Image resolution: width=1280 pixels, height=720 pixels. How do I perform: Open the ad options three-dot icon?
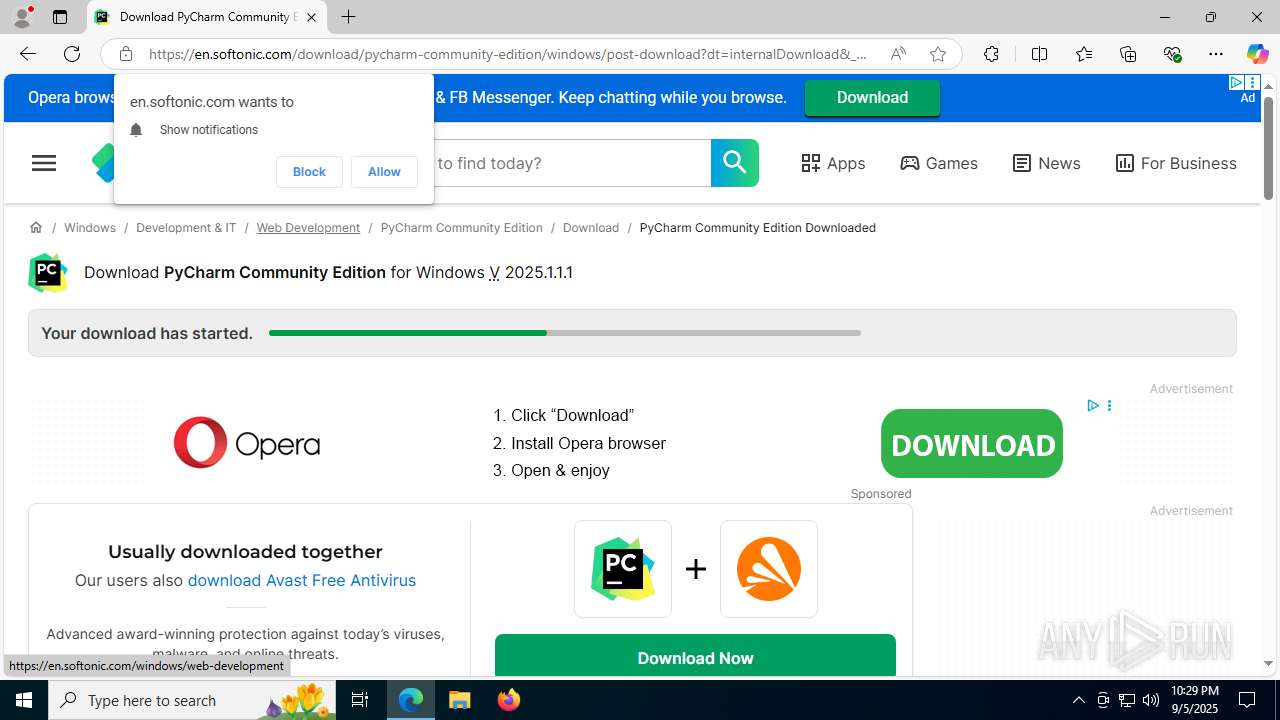pyautogui.click(x=1109, y=405)
